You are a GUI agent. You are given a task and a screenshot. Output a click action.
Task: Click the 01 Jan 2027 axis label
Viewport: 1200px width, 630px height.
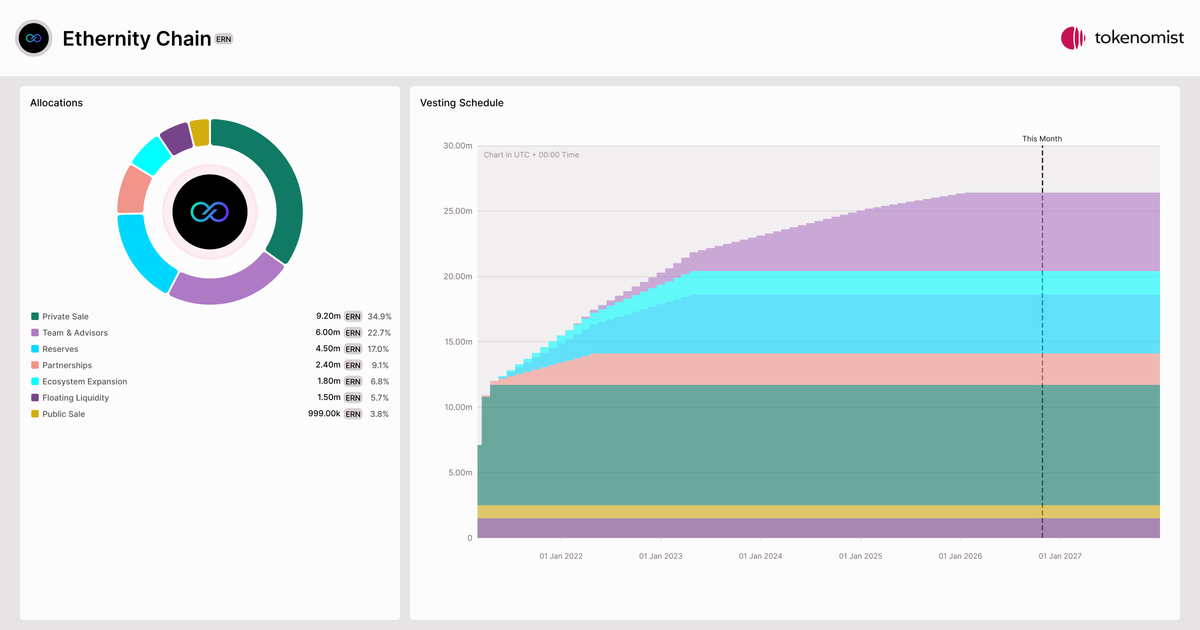tap(1061, 556)
